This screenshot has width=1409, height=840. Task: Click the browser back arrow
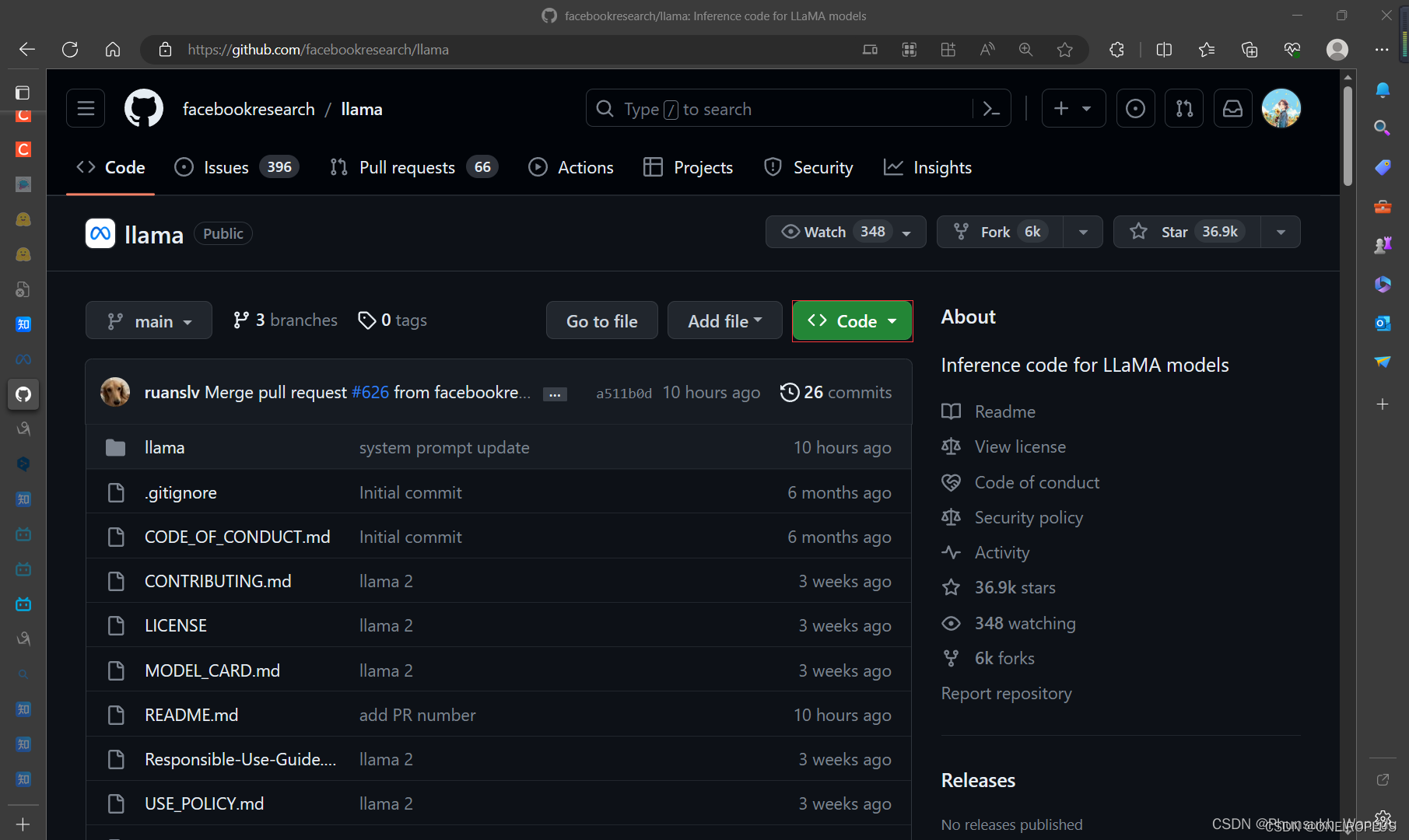point(27,50)
